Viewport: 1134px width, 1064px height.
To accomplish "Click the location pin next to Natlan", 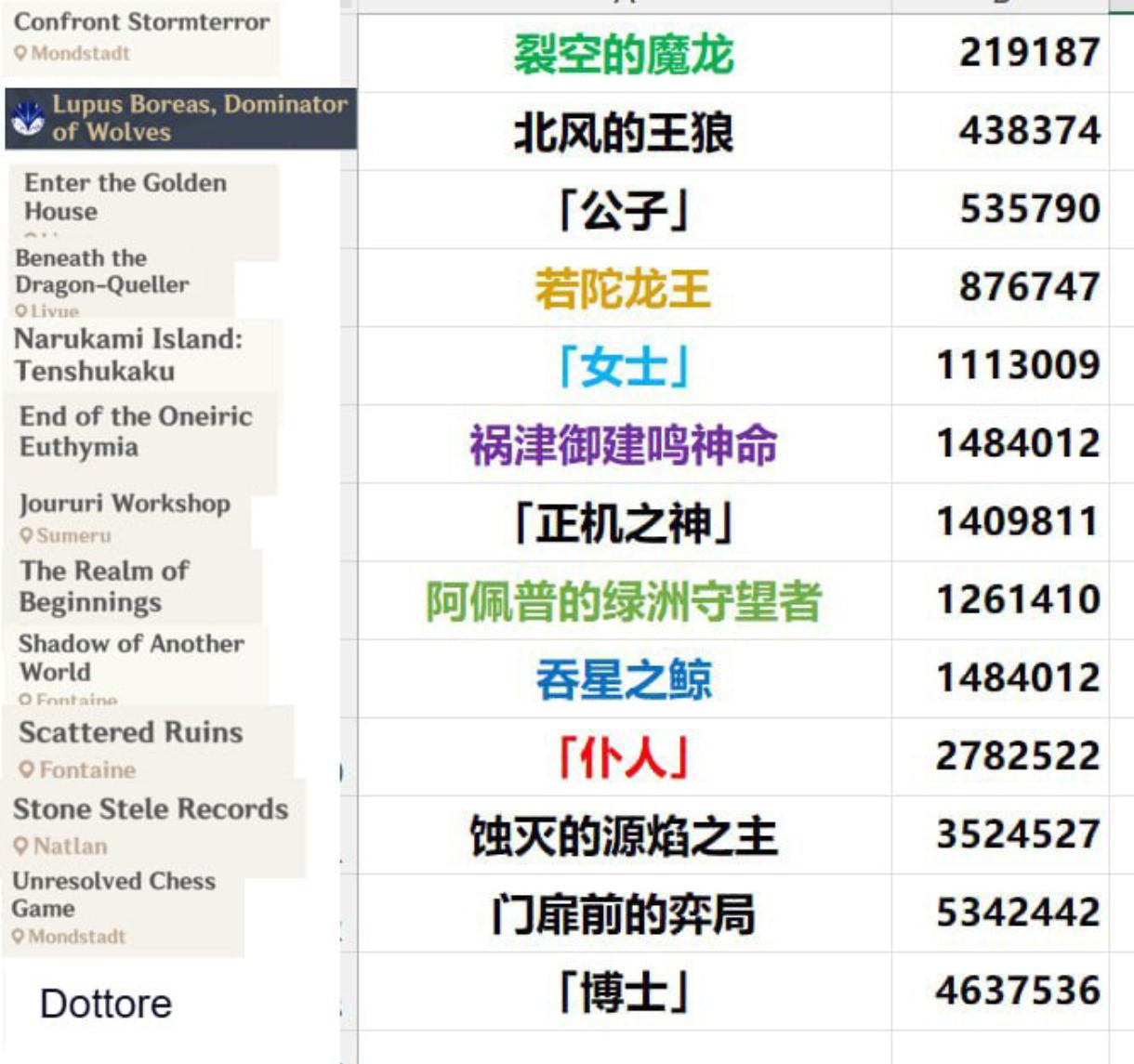I will click(x=21, y=847).
